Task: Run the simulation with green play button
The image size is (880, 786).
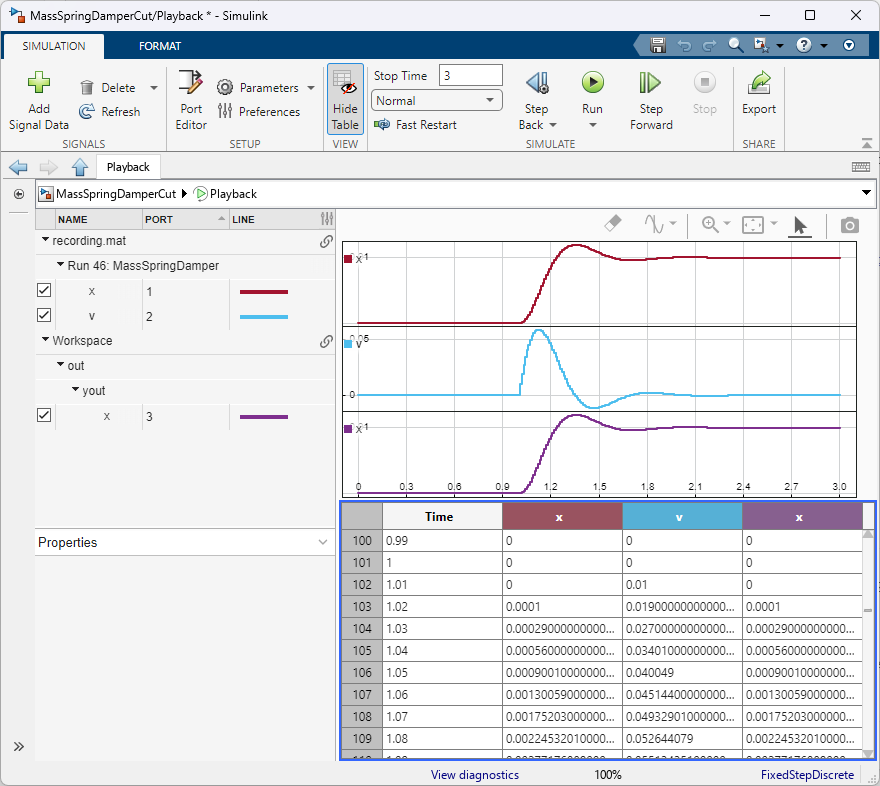Action: (592, 83)
